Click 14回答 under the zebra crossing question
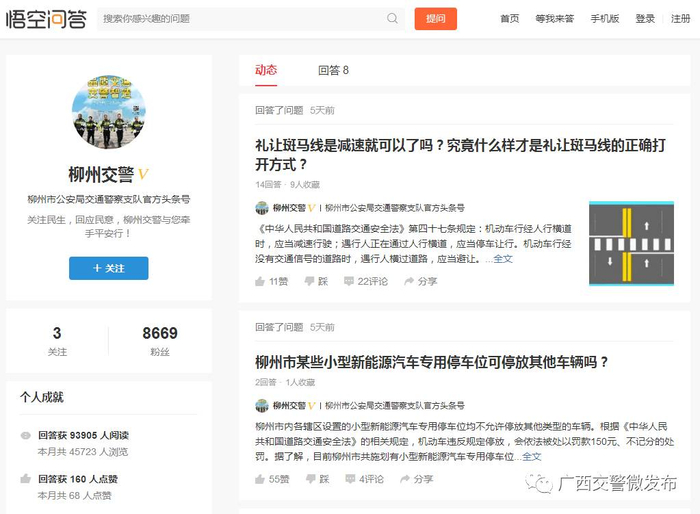Viewport: 700px width, 514px height. pos(268,184)
